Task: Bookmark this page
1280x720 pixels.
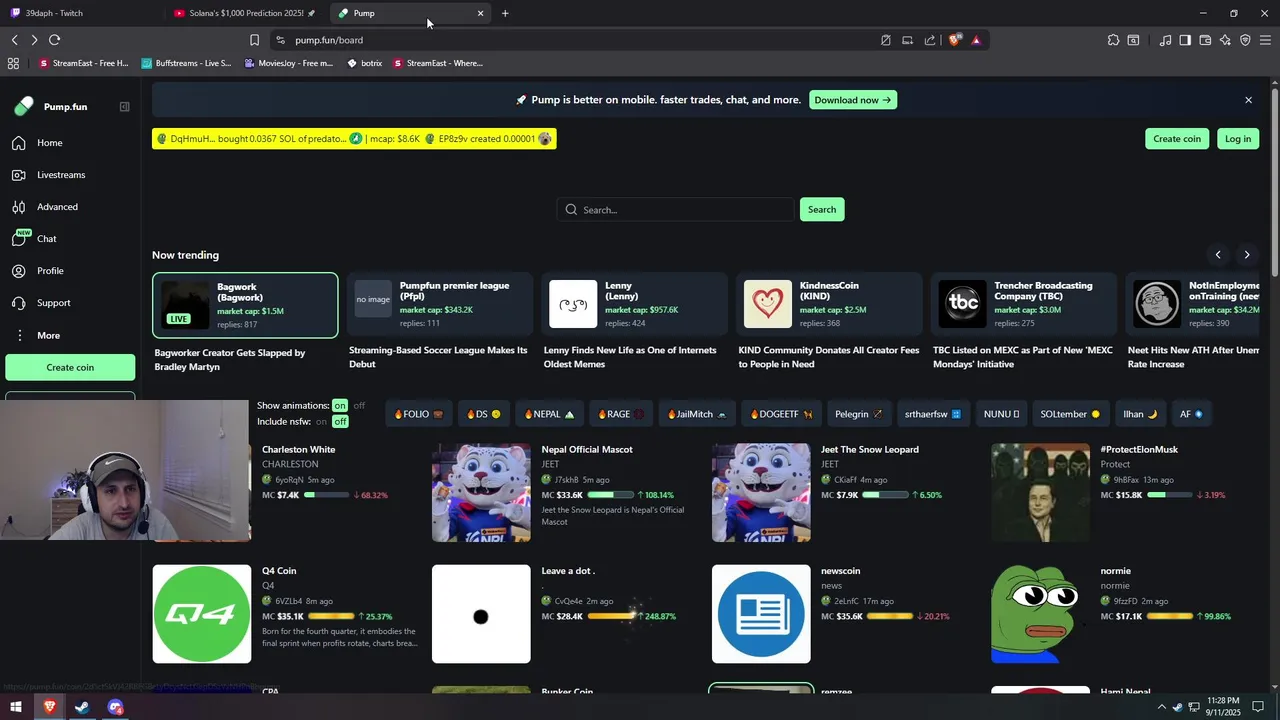Action: (x=254, y=40)
